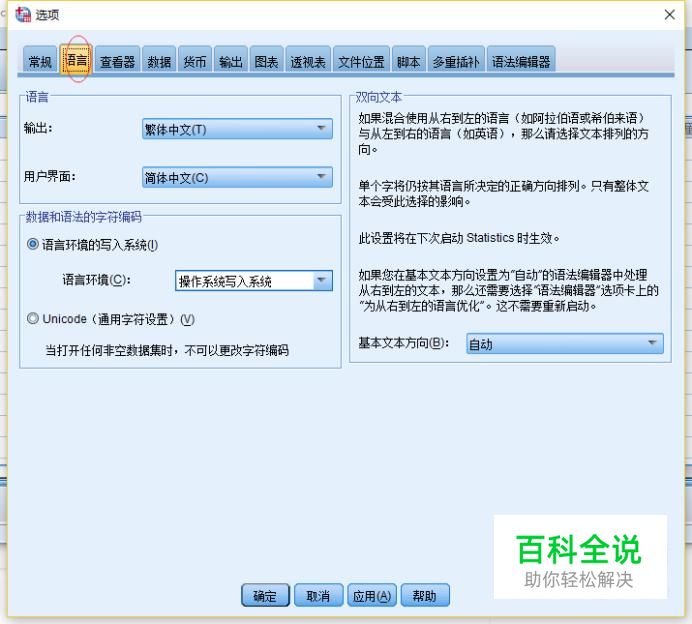Image resolution: width=692 pixels, height=624 pixels.
Task: Select the 语言 tab
Action: coord(76,60)
